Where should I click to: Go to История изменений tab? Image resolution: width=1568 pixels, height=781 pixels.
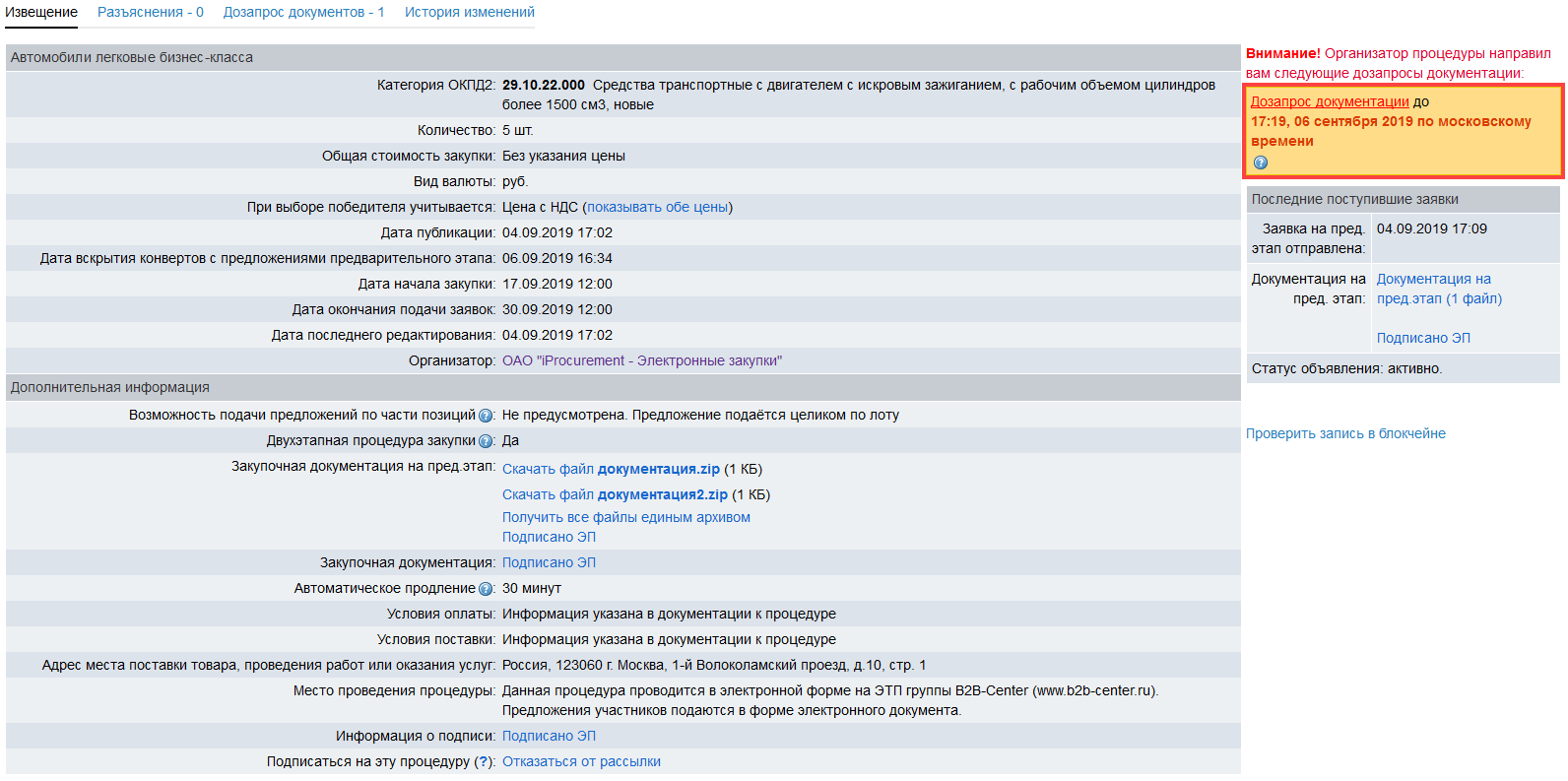pos(469,13)
